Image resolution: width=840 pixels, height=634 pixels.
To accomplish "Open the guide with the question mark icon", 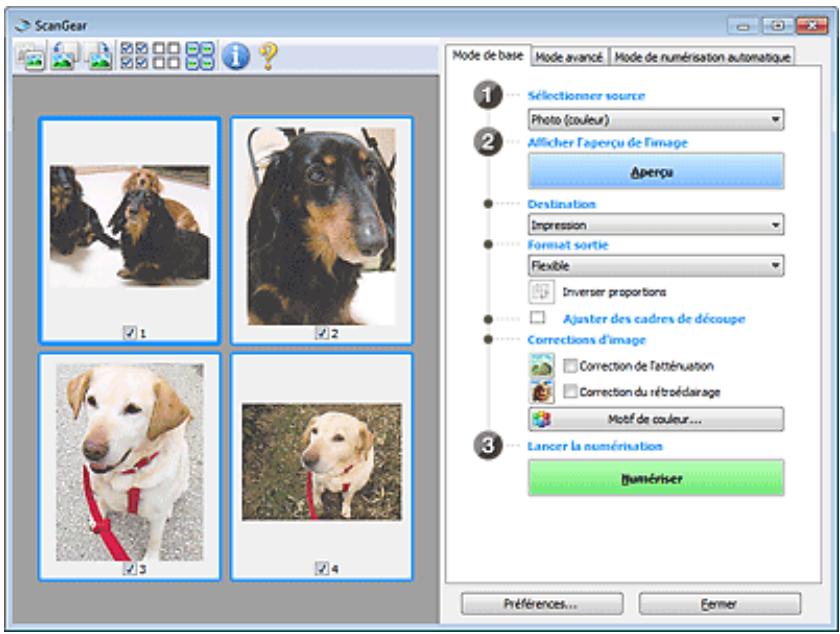I will point(268,56).
